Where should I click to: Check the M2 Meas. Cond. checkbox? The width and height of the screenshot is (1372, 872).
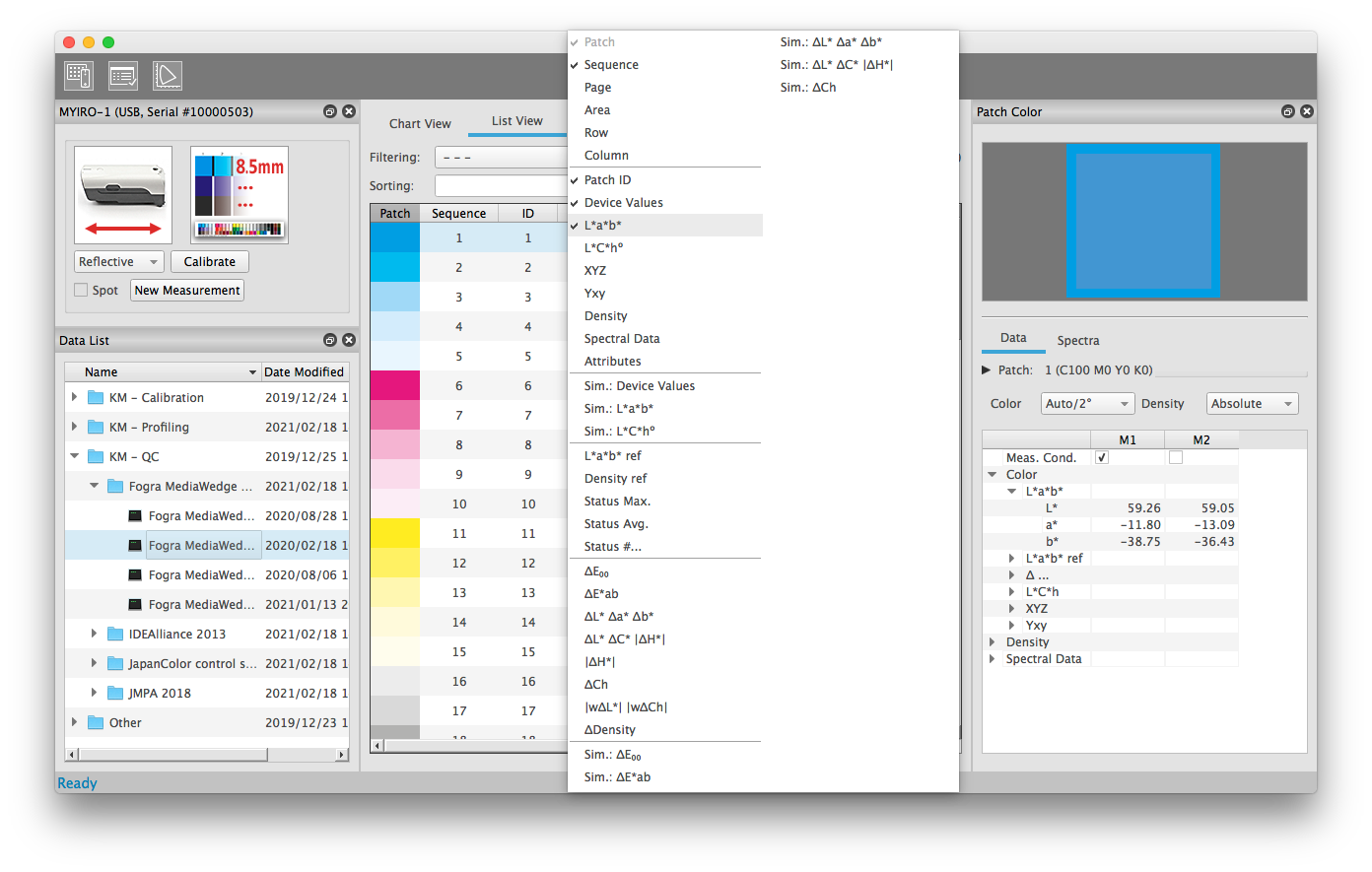point(1175,458)
